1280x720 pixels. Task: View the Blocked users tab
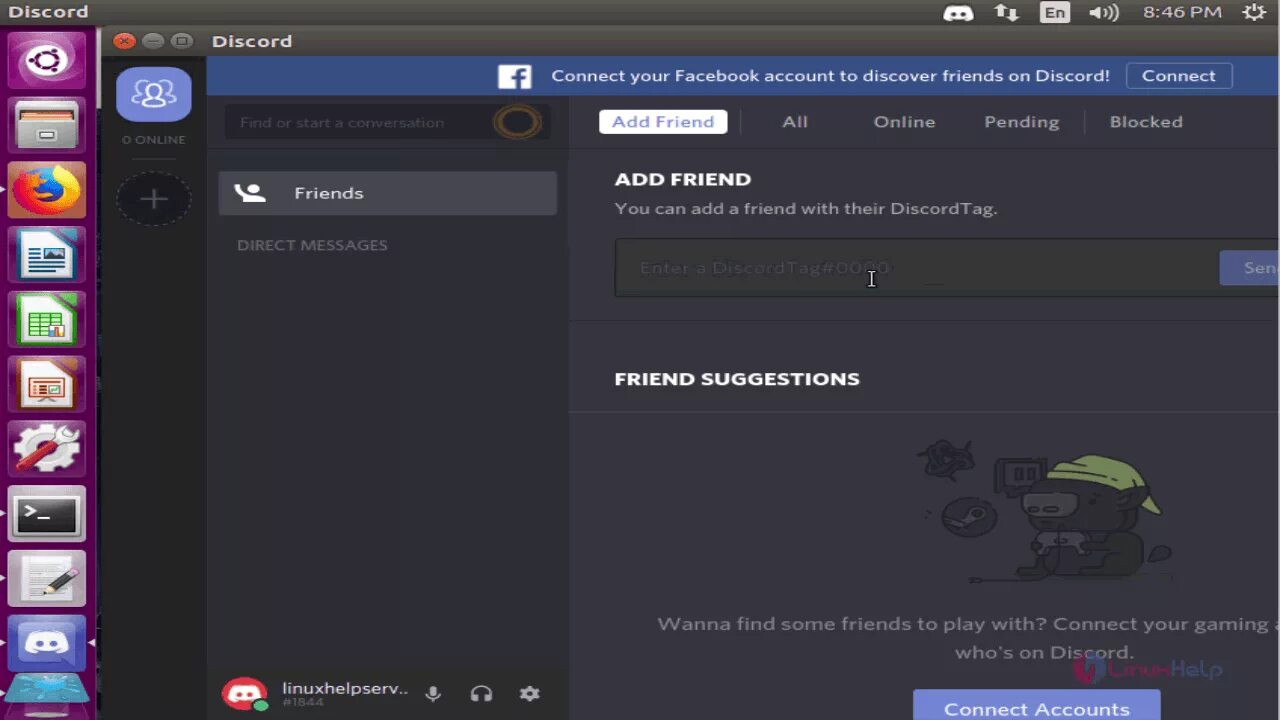(1146, 122)
